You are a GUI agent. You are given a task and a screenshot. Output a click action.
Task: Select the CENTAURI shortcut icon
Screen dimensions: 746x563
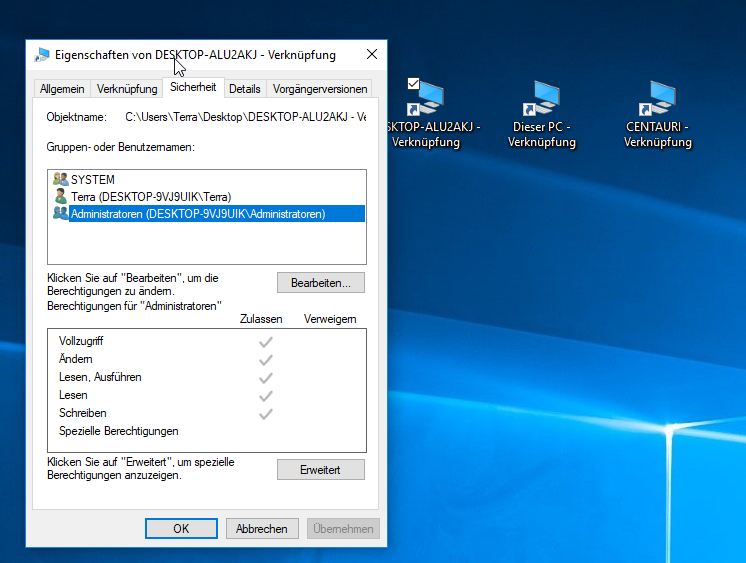tap(658, 99)
